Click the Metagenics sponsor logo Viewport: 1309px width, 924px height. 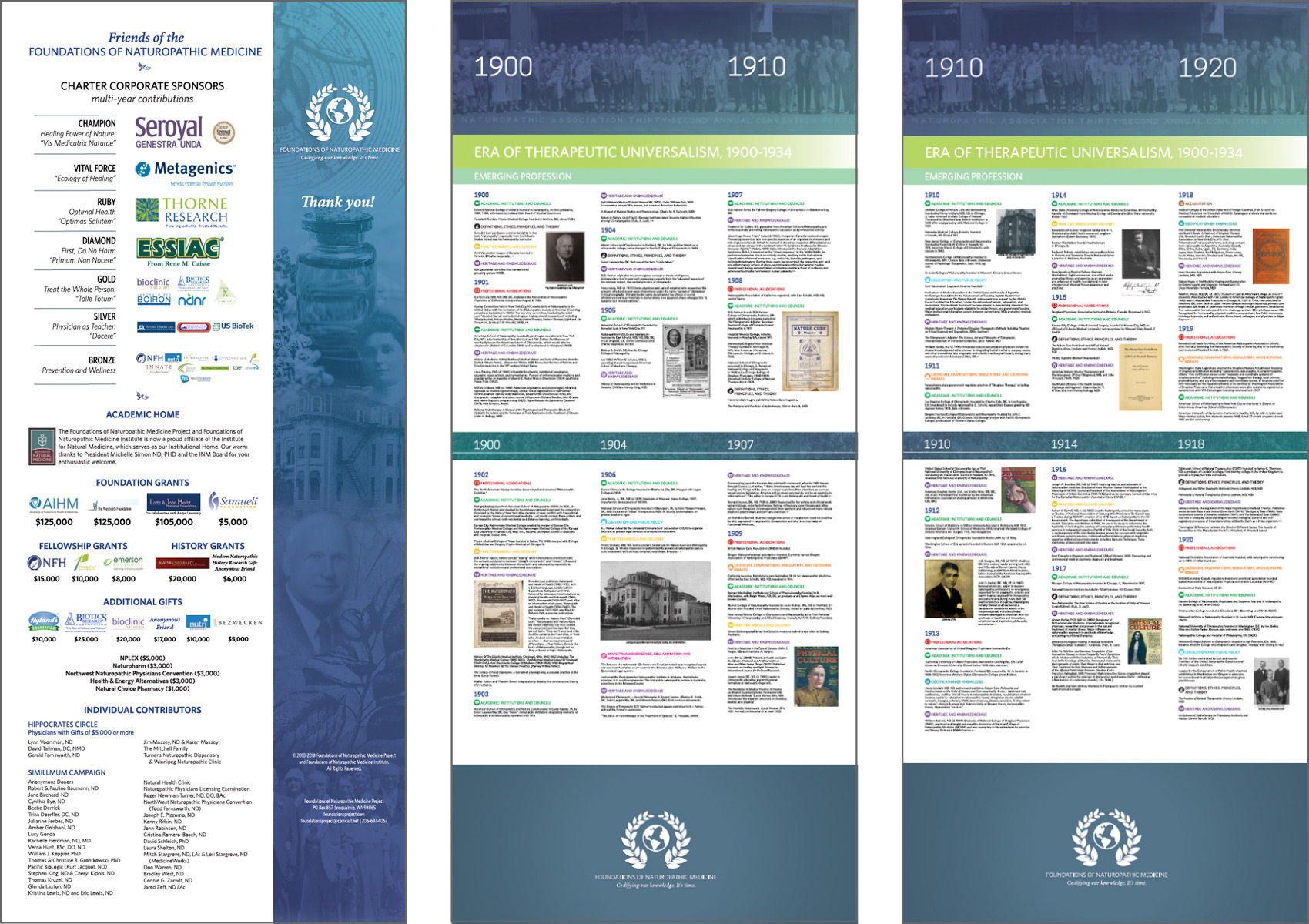pos(185,172)
